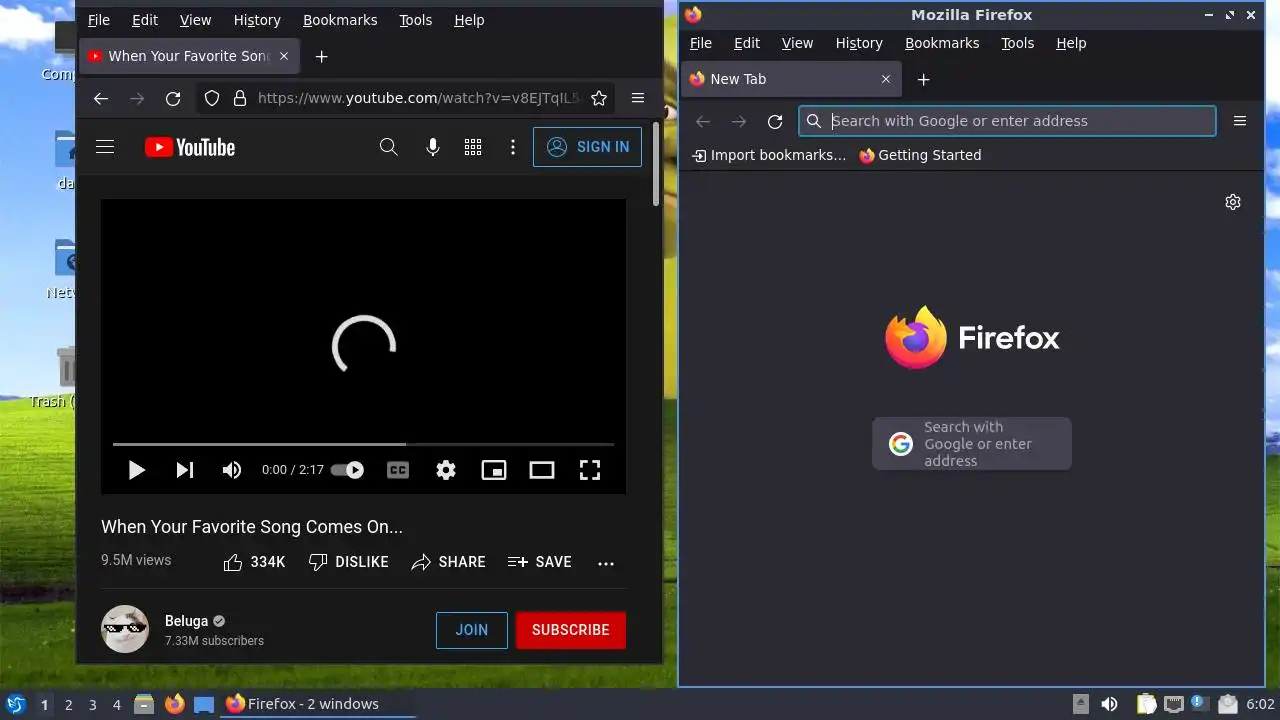This screenshot has width=1280, height=720.
Task: Toggle autoplay switch in player
Action: click(x=347, y=470)
